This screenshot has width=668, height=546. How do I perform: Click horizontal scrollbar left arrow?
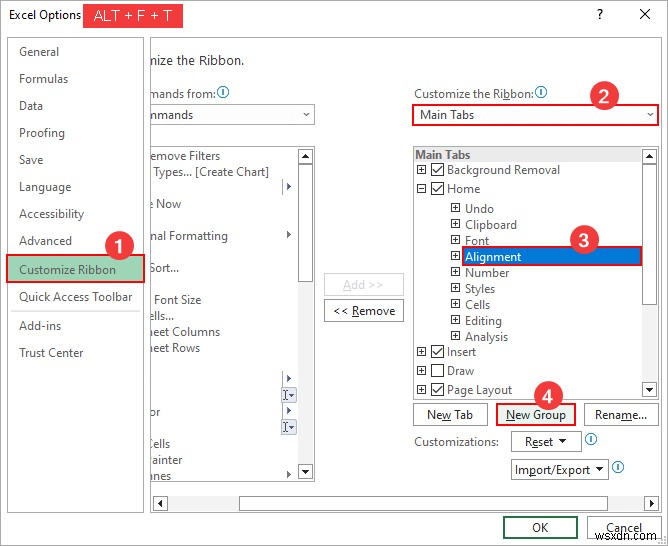click(160, 503)
